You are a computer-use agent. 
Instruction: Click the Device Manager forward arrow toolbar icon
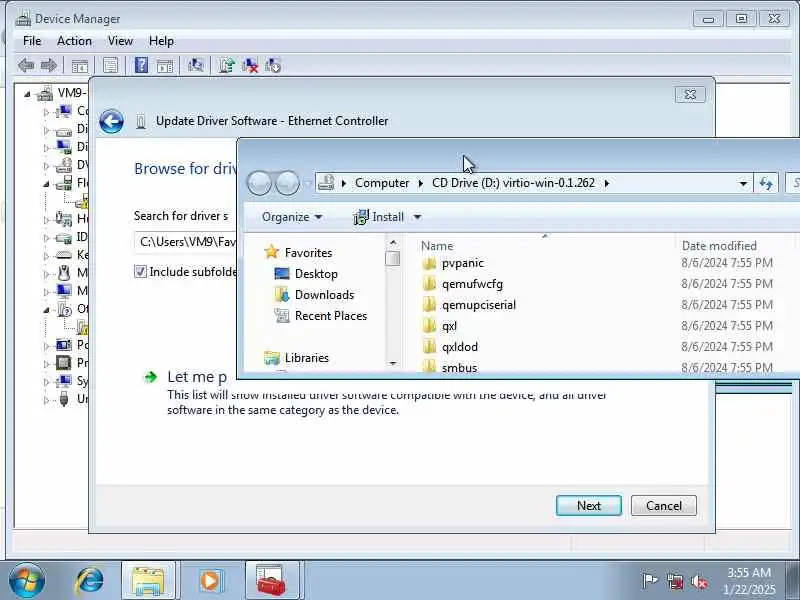tap(49, 65)
